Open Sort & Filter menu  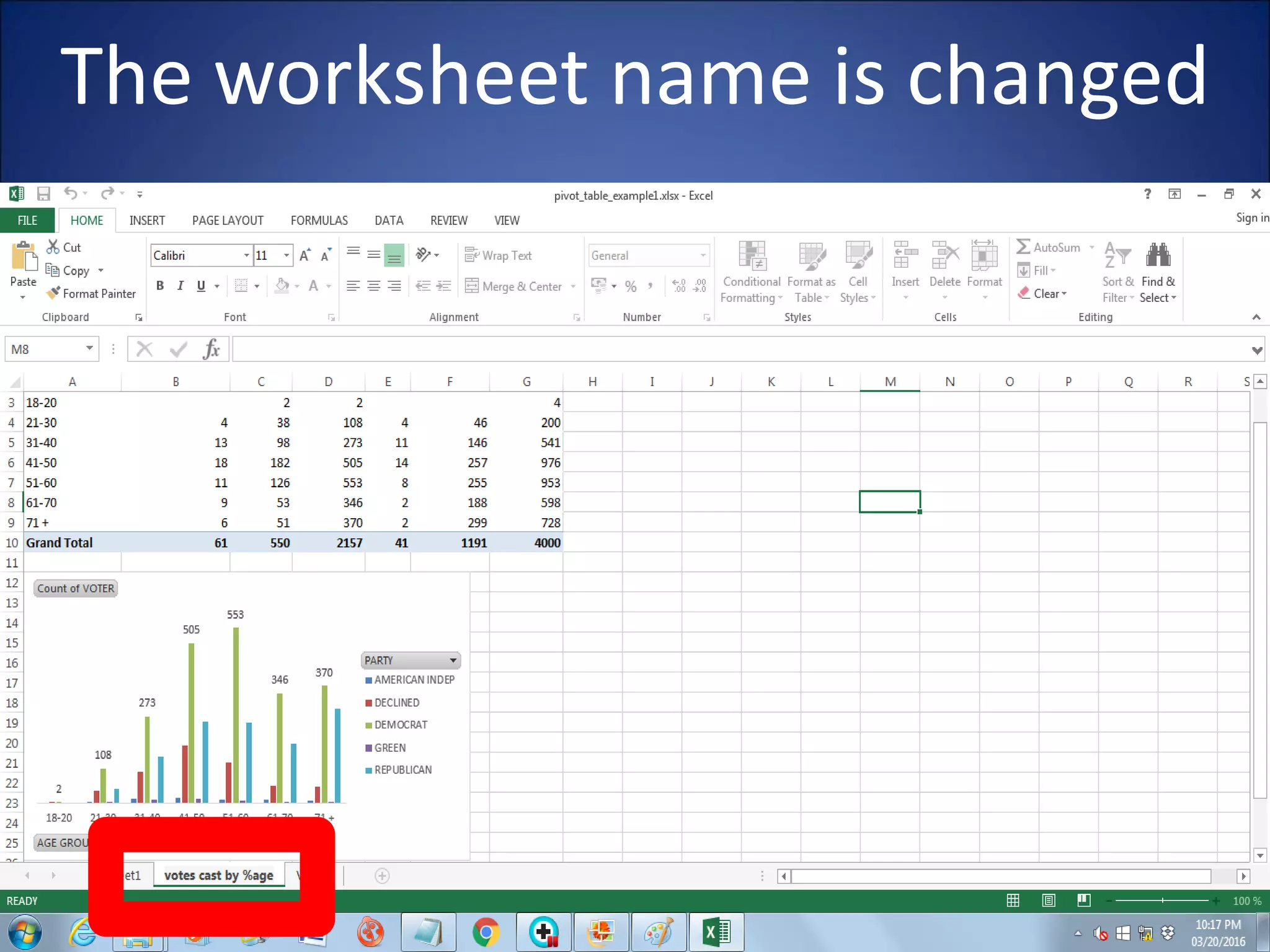pos(1118,273)
